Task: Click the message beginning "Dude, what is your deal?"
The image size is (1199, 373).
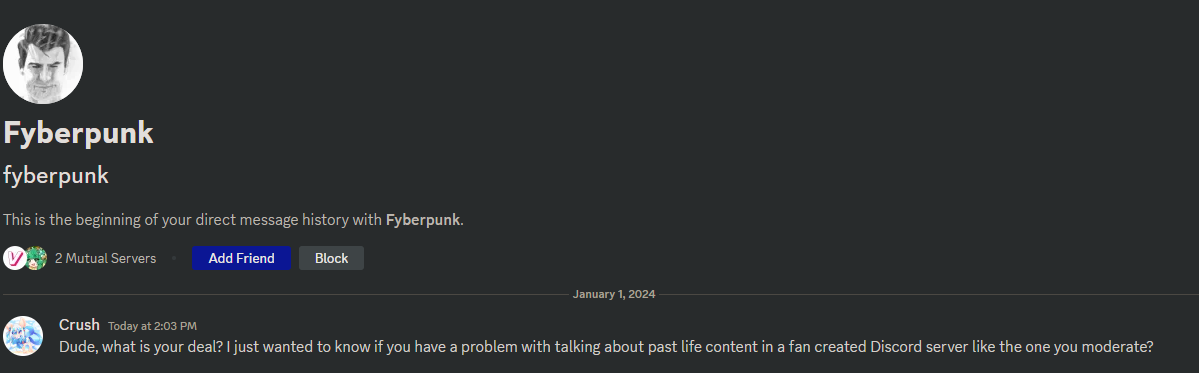Action: pos(606,346)
